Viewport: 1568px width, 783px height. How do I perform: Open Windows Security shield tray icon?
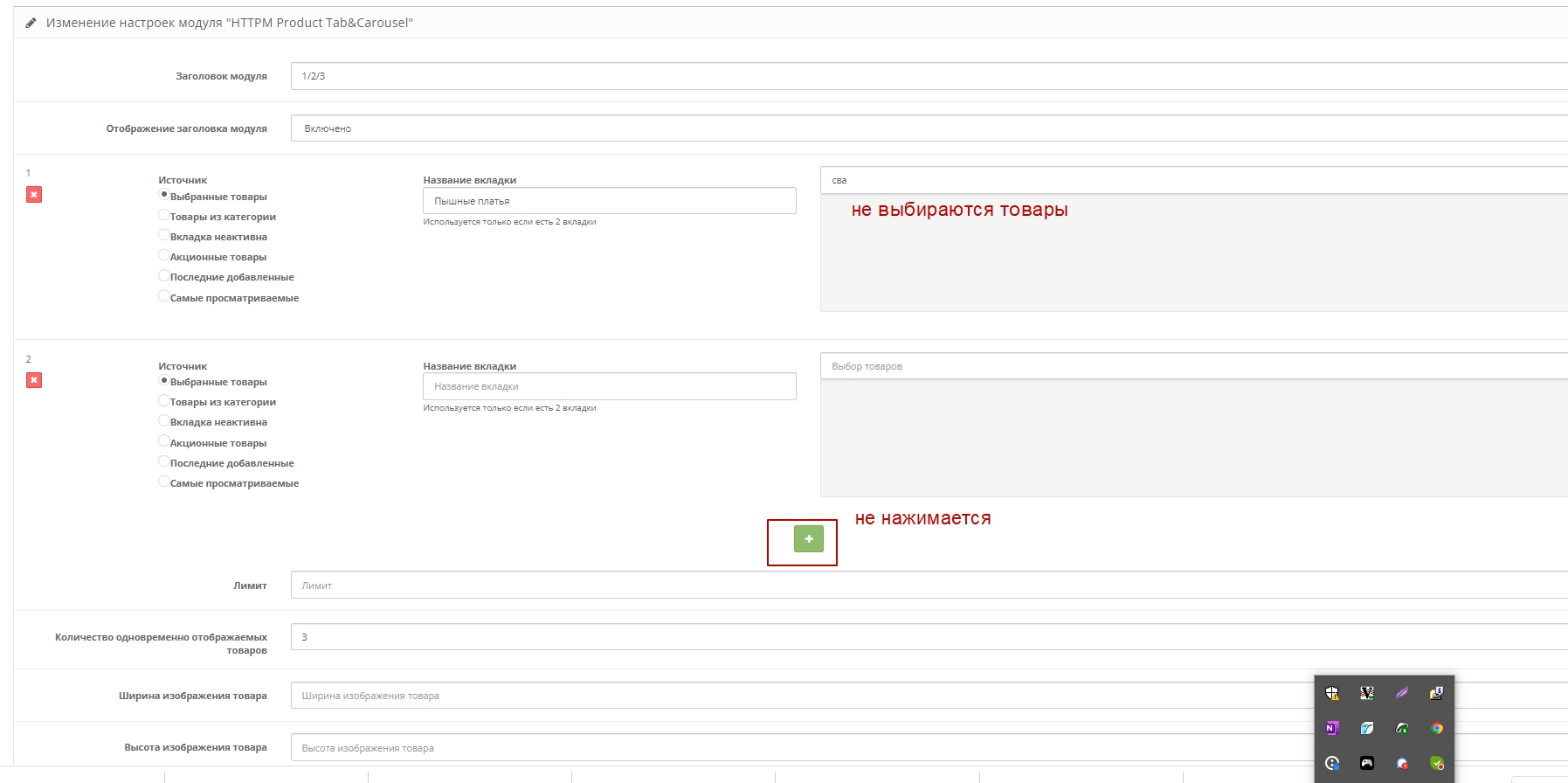[x=1332, y=693]
